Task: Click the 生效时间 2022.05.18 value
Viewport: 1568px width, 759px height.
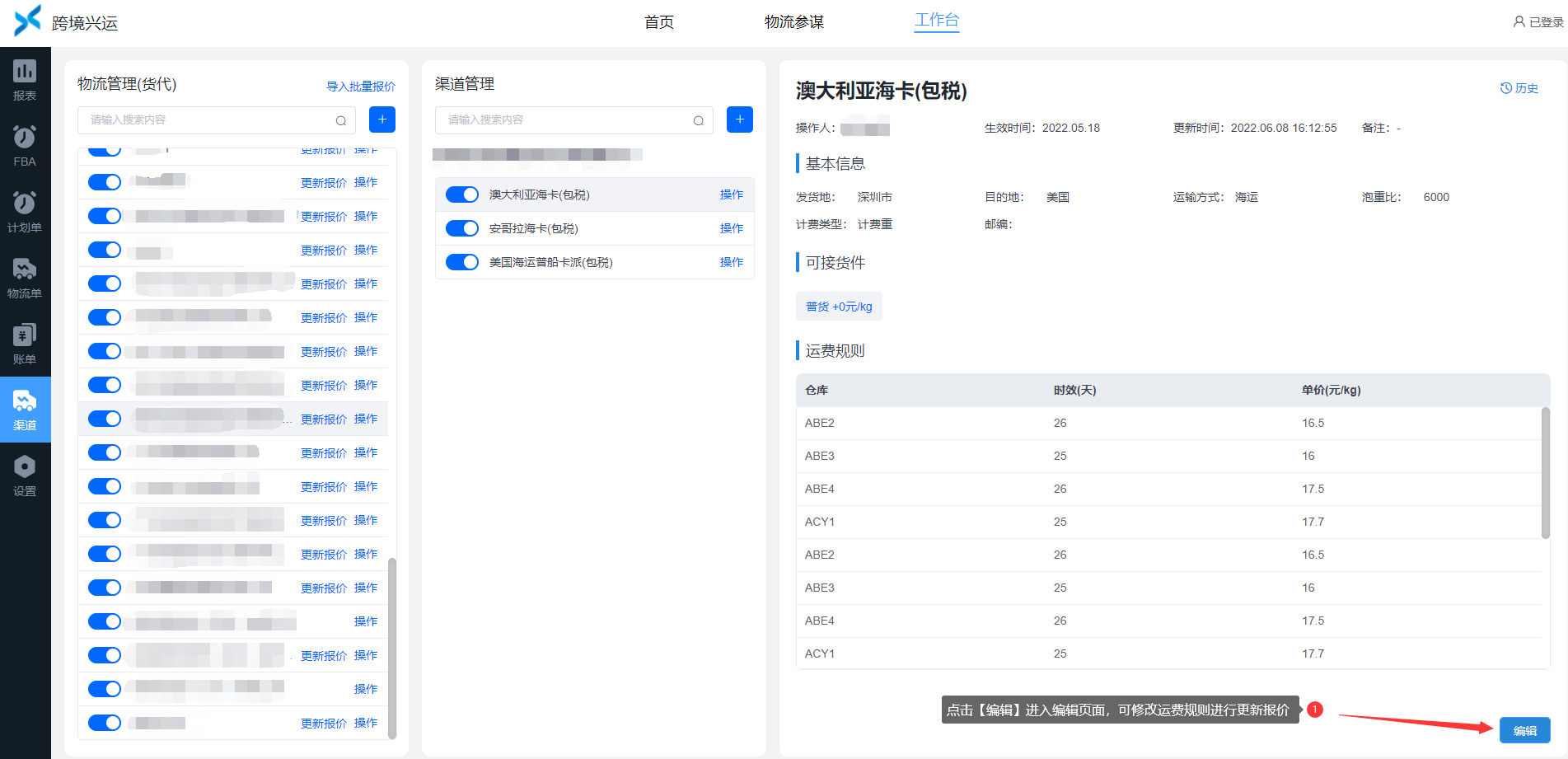Action: [x=1071, y=128]
